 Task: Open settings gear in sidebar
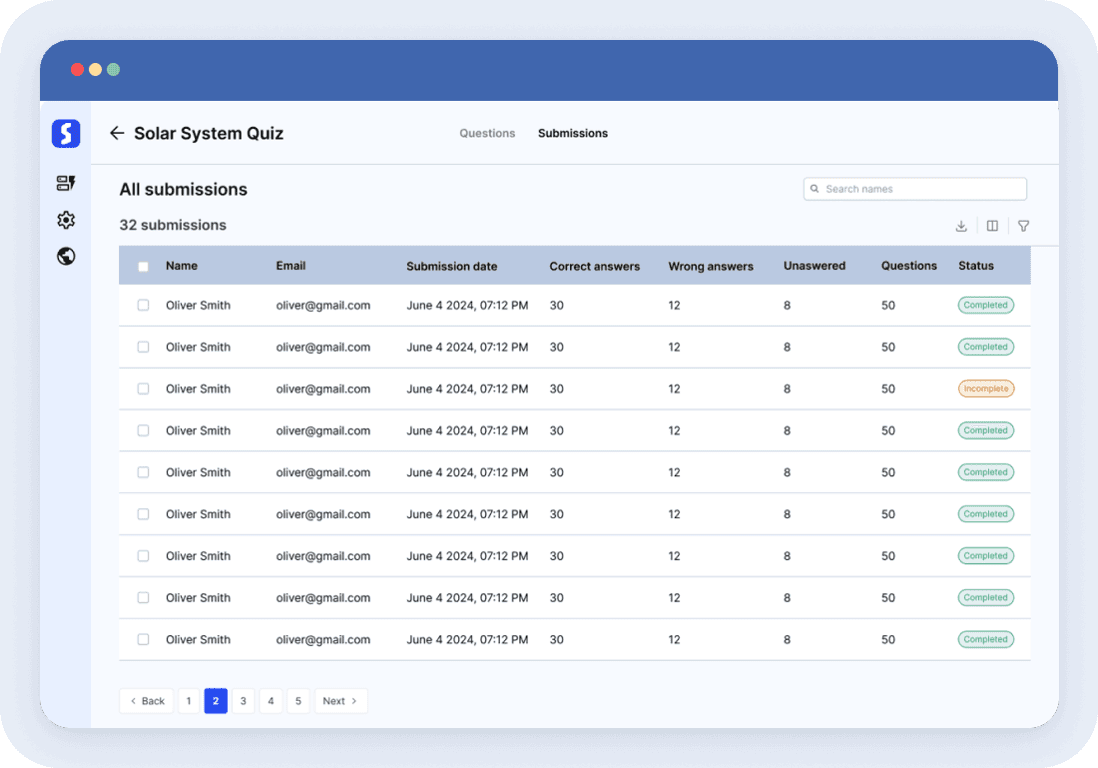[x=66, y=220]
